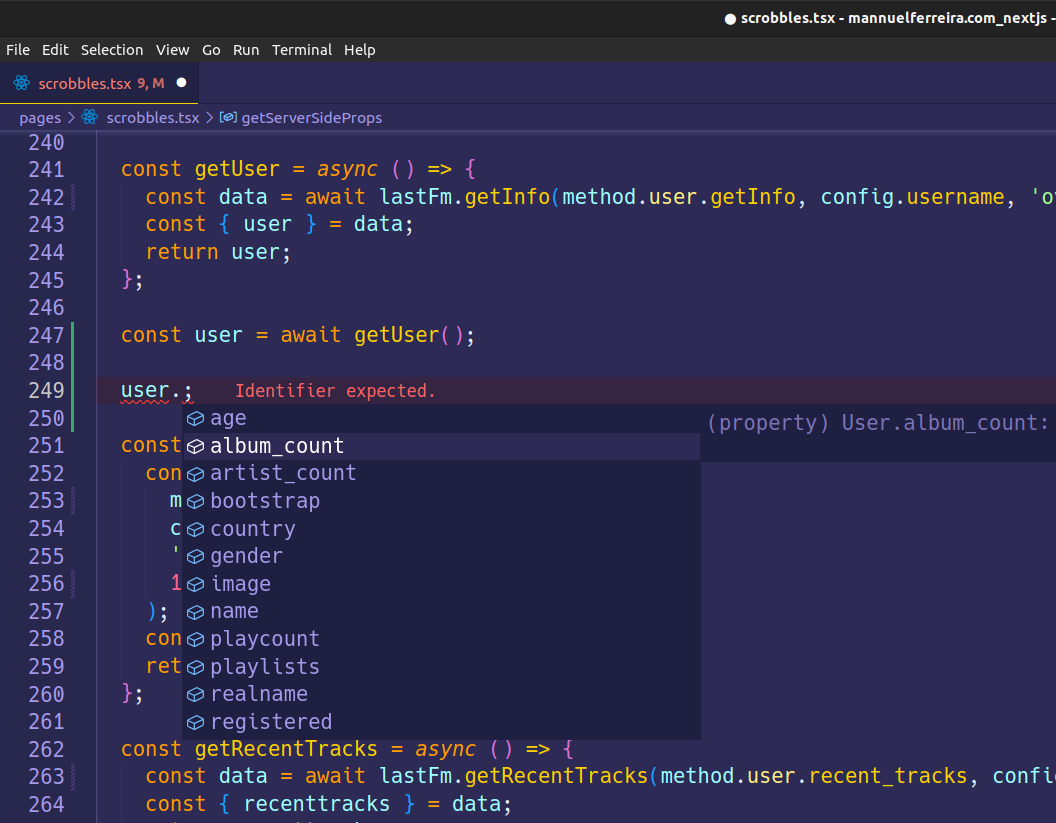1056x823 pixels.
Task: Click line number 249 in gutter
Action: point(46,391)
